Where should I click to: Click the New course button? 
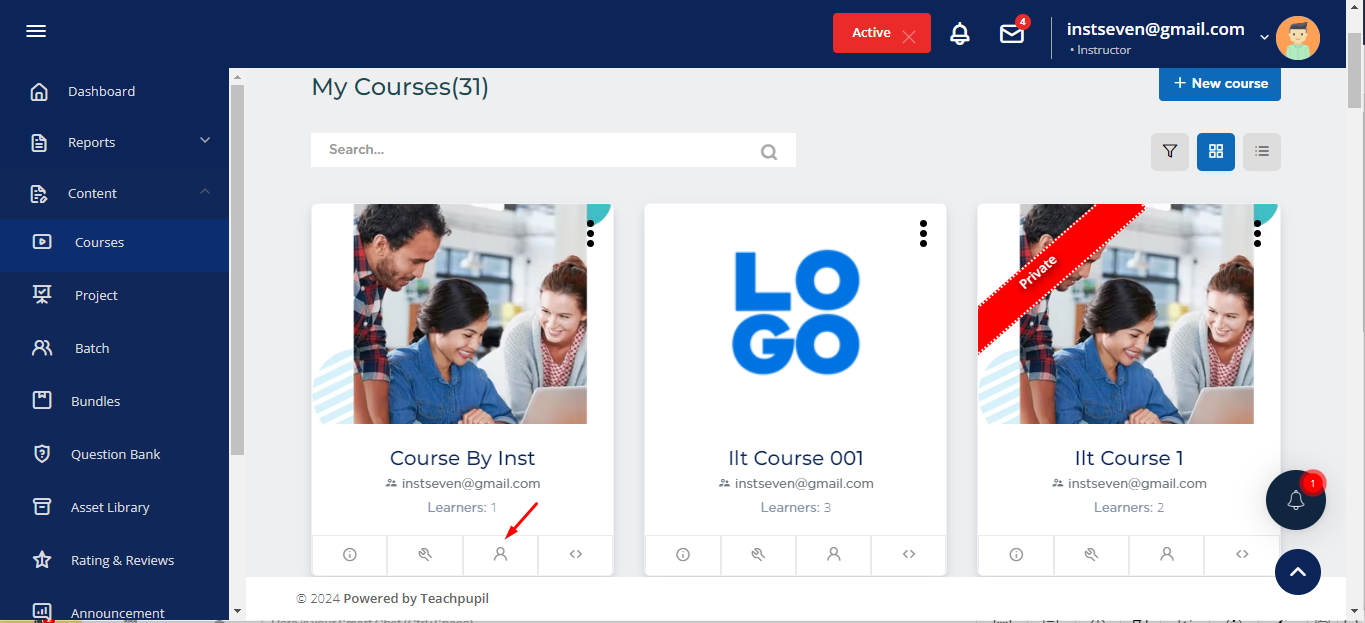(x=1219, y=83)
